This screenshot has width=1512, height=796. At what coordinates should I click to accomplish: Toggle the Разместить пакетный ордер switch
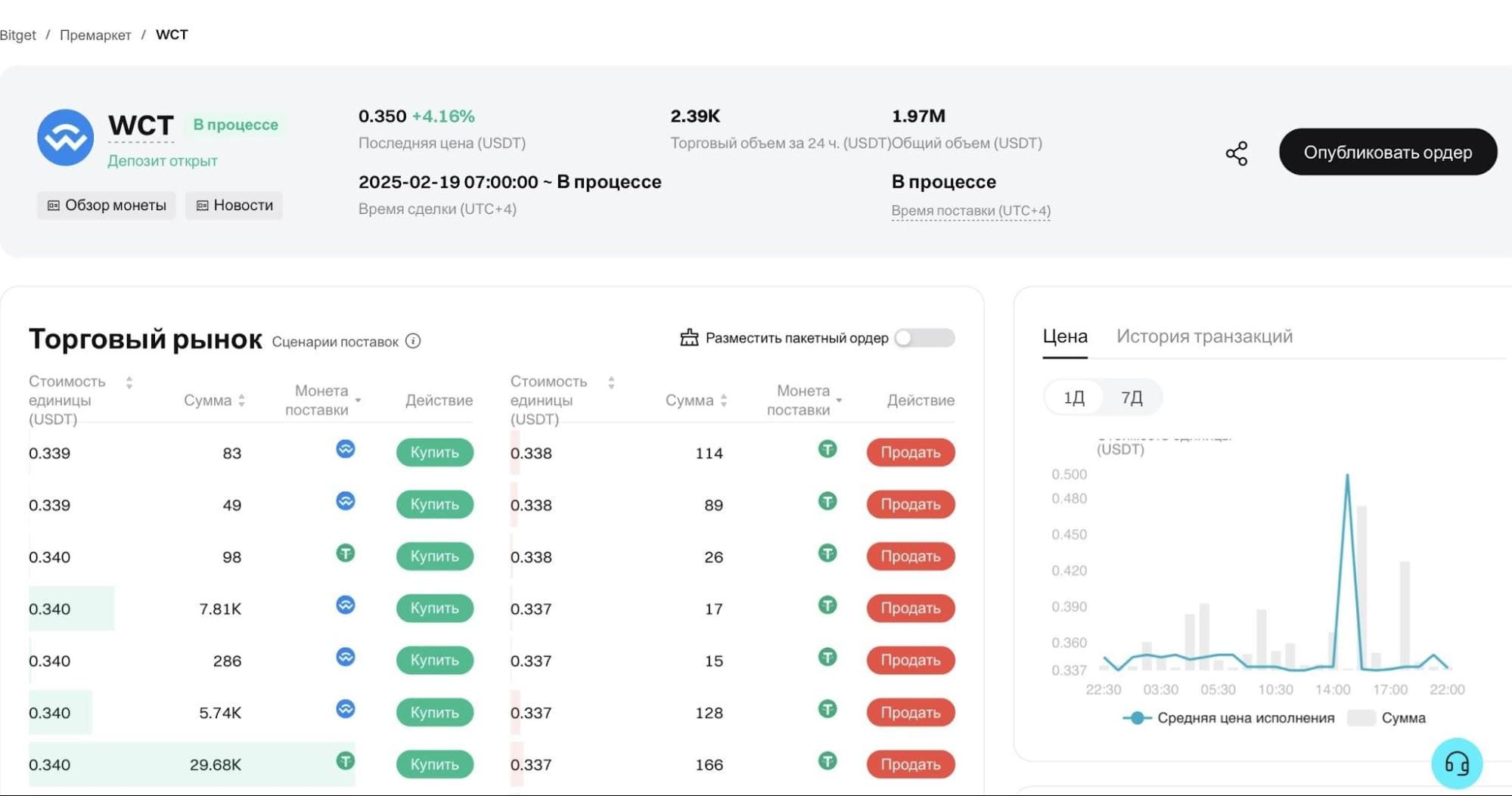pyautogui.click(x=924, y=338)
